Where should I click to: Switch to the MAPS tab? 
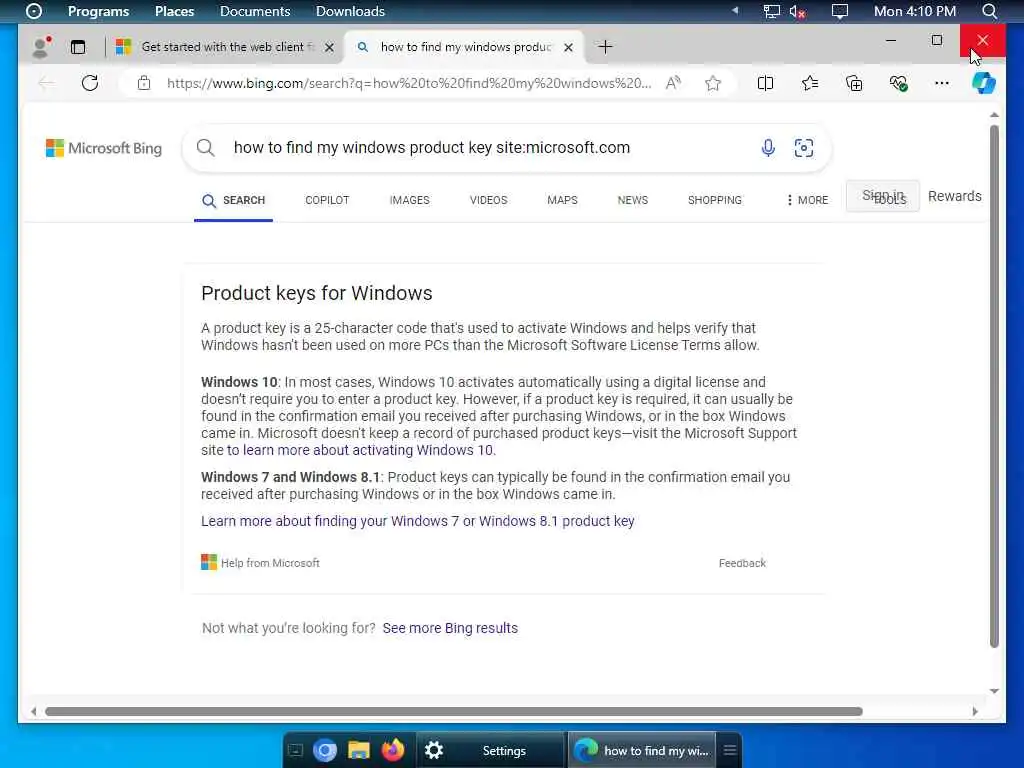click(x=562, y=200)
